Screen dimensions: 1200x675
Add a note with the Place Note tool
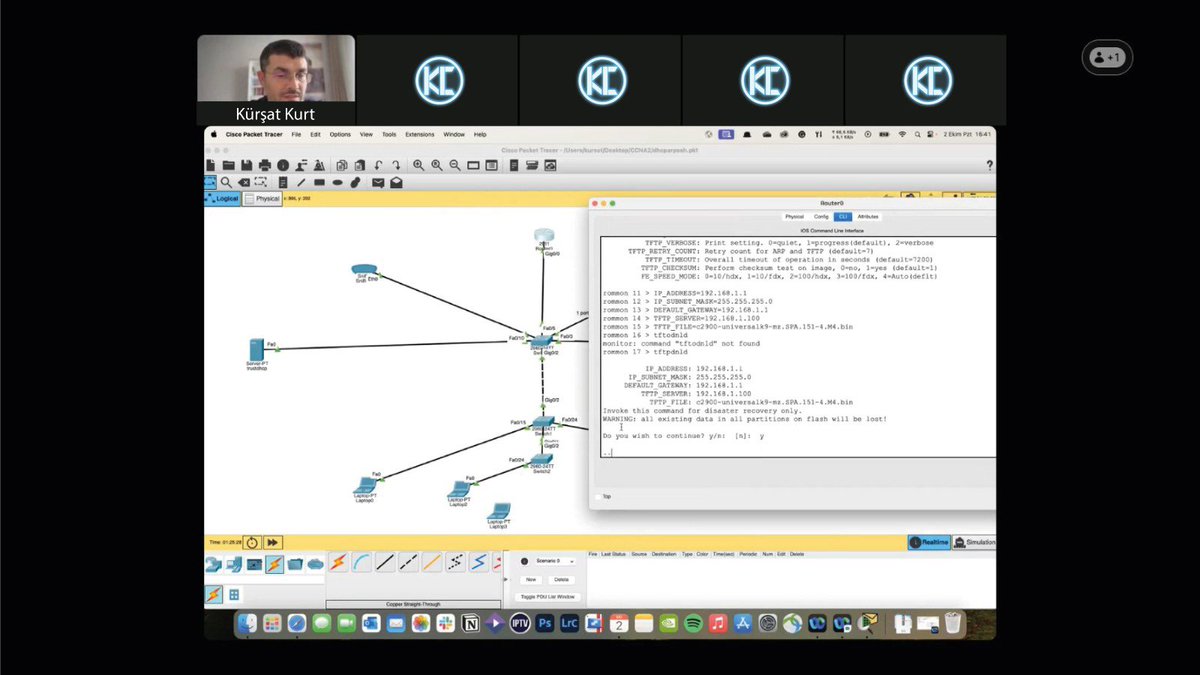[x=283, y=182]
